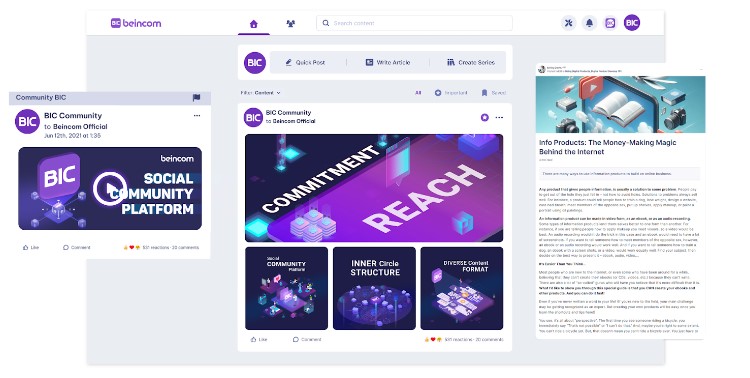The image size is (750, 378).
Task: Play the Social Community Platform video
Action: pyautogui.click(x=110, y=188)
